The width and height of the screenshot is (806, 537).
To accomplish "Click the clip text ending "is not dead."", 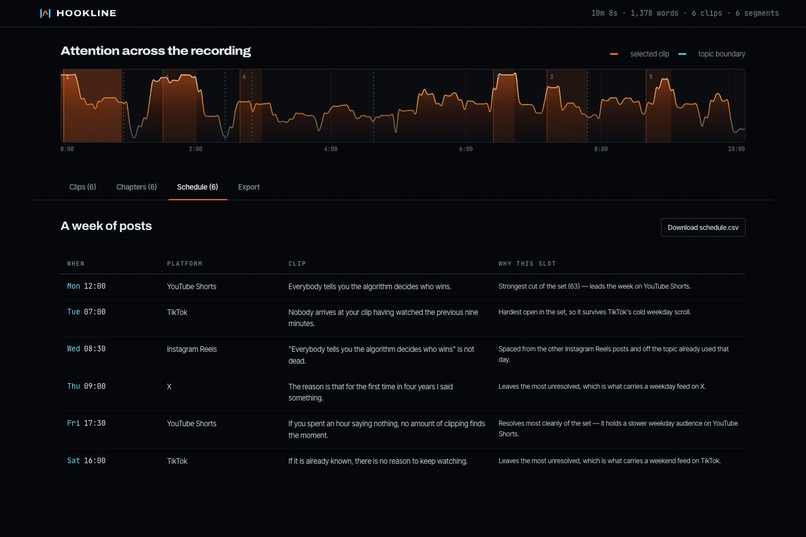I will click(x=381, y=355).
